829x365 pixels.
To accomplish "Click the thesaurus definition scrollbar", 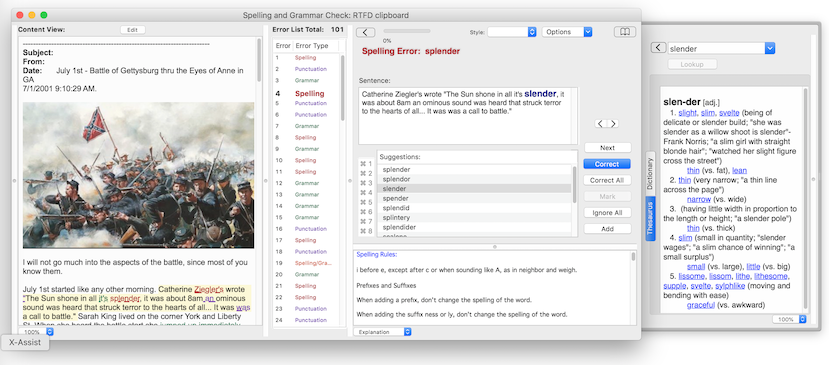I will point(805,198).
